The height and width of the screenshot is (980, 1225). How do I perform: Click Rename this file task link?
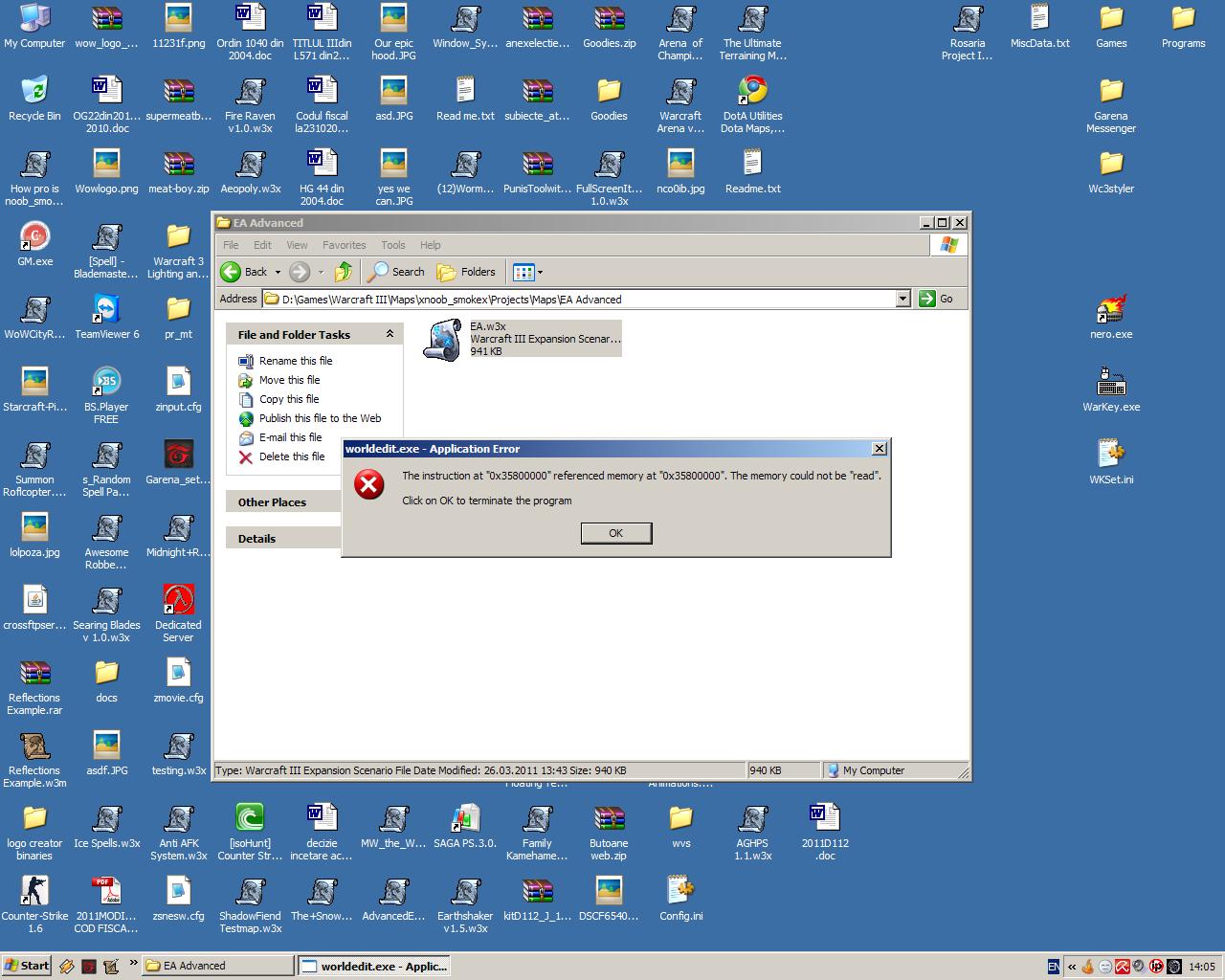tap(296, 361)
